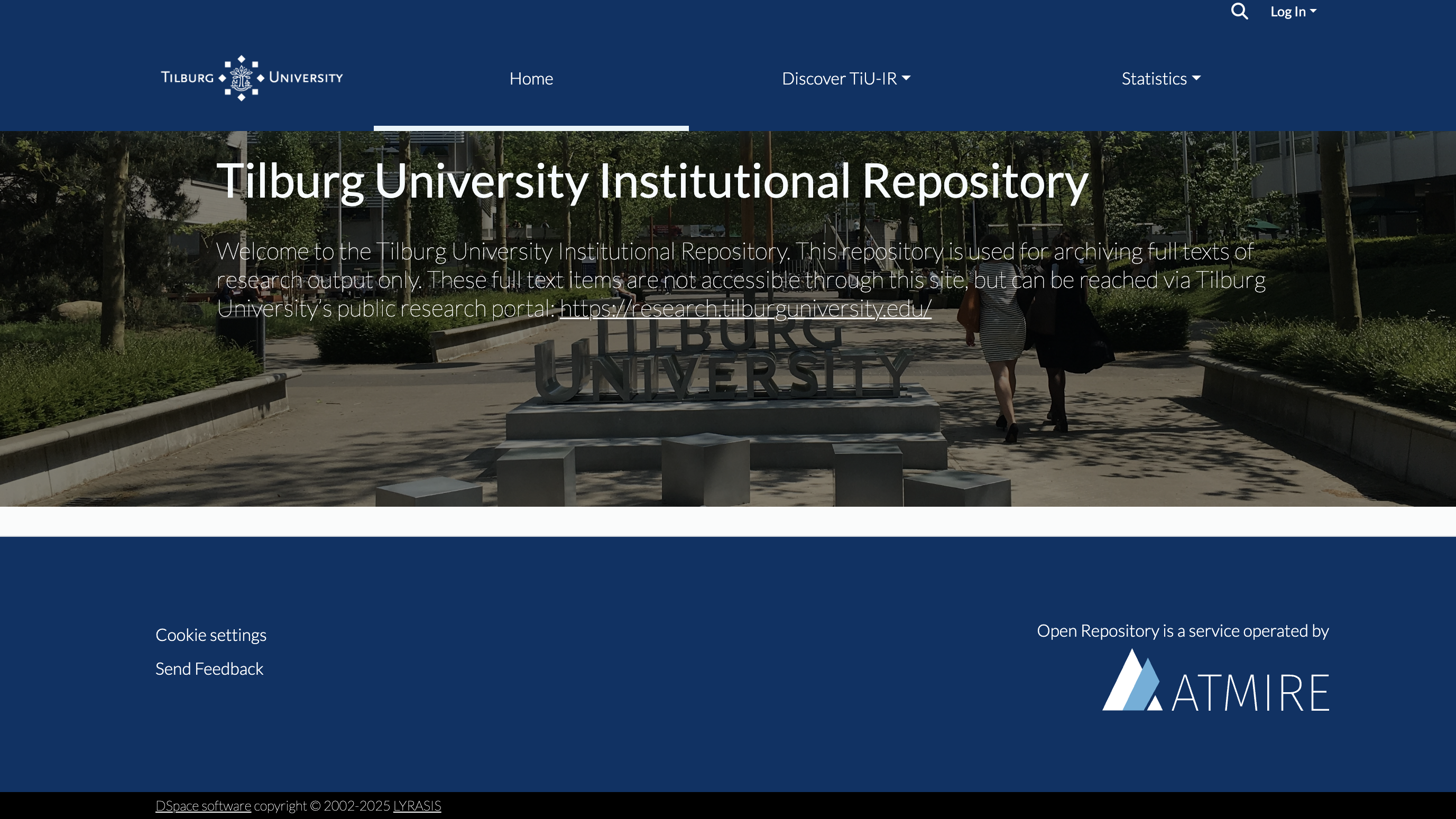The height and width of the screenshot is (819, 1456).
Task: Click the ATMIRE logo in footer
Action: 1215,681
